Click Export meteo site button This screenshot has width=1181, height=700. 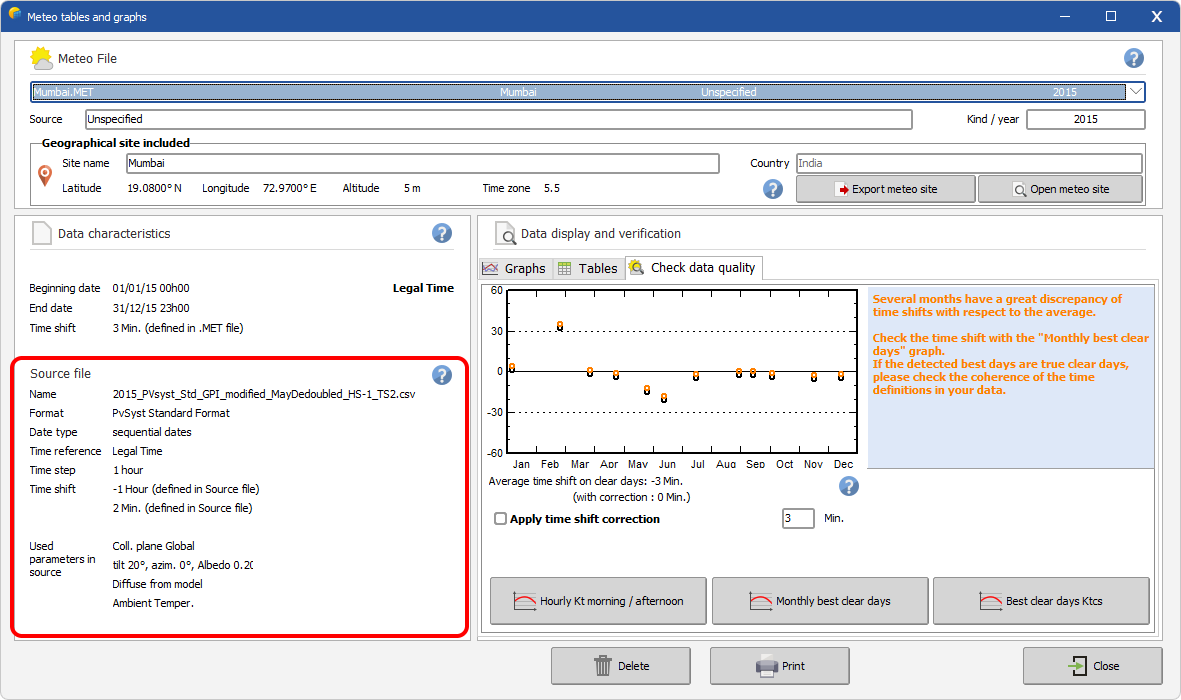coord(885,189)
